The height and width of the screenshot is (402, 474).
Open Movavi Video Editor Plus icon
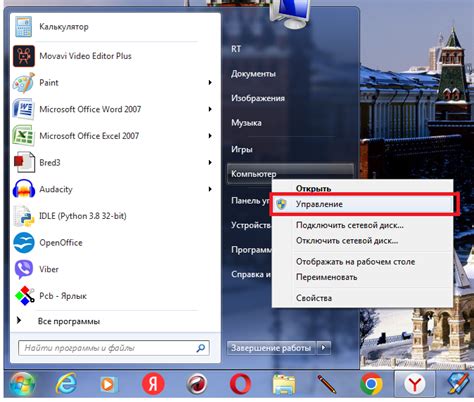pos(24,56)
